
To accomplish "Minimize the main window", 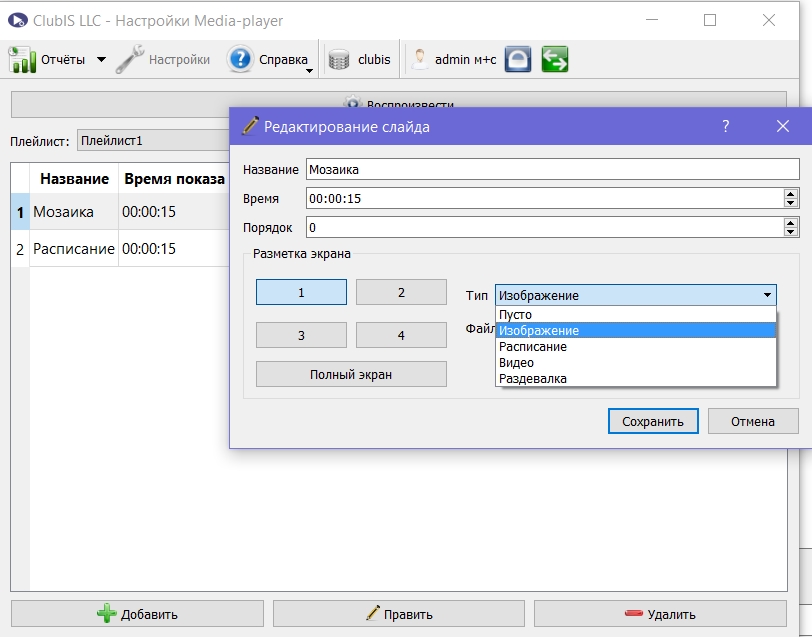I will 652,20.
